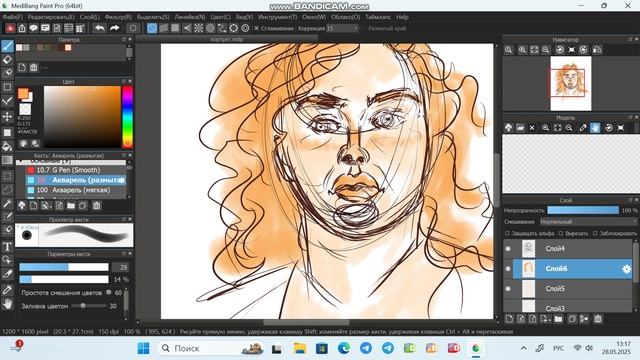The height and width of the screenshot is (360, 640).
Task: Open the Help menu
Action: [x=402, y=17]
